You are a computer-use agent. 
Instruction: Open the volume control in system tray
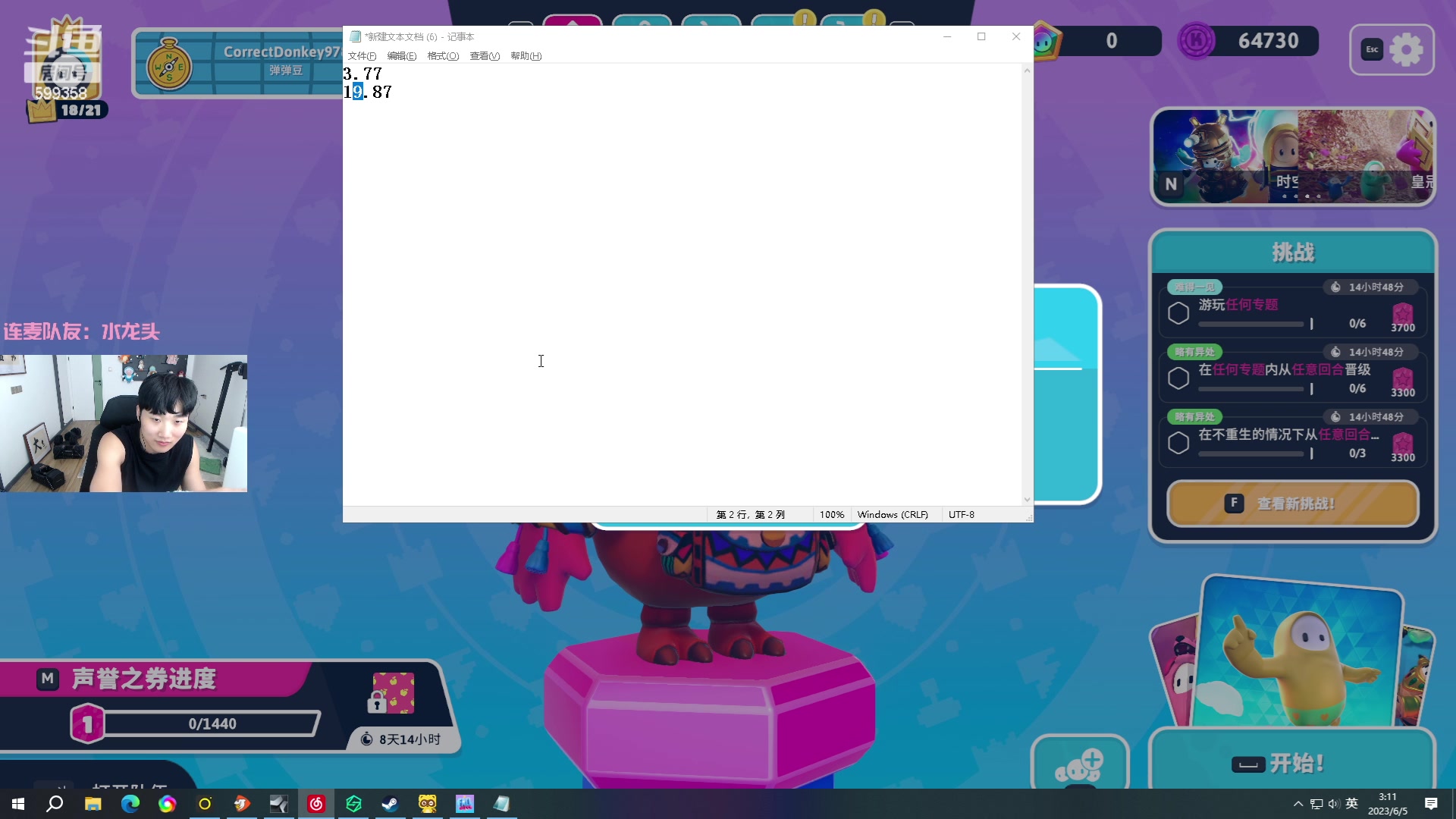(1334, 804)
